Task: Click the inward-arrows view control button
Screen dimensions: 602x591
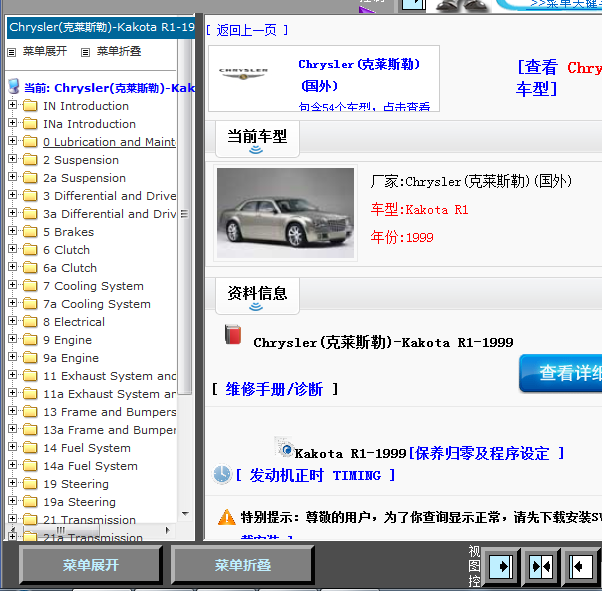Action: coord(541,566)
